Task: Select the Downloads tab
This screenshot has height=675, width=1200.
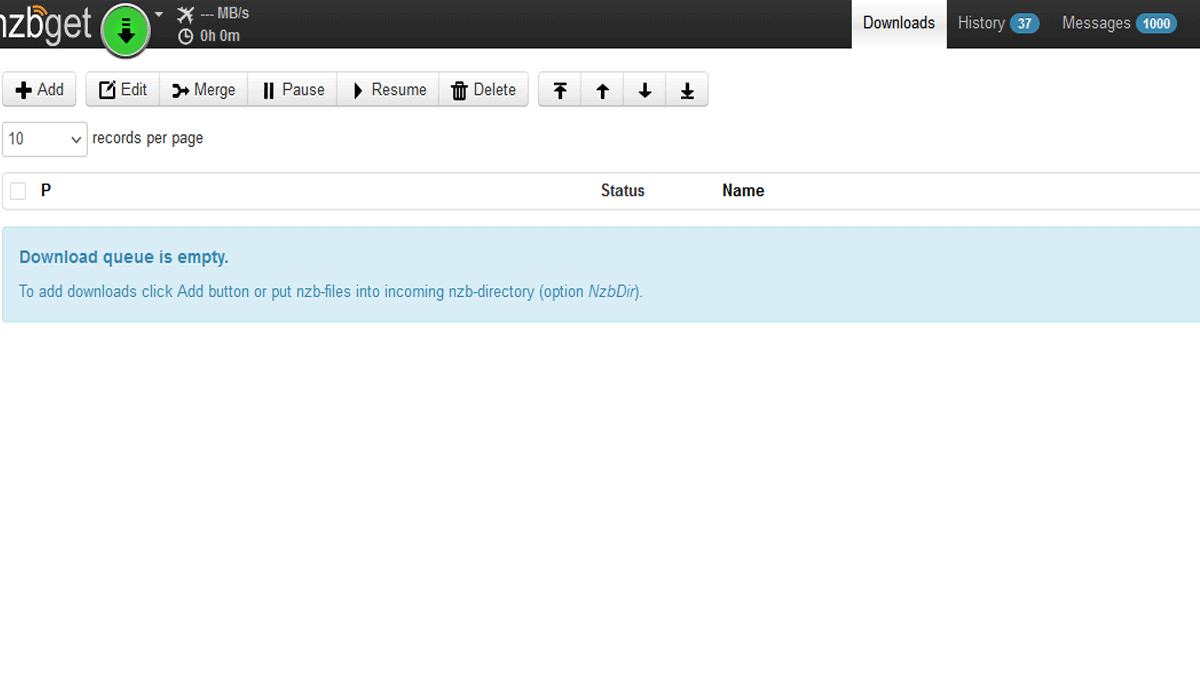Action: pyautogui.click(x=898, y=23)
